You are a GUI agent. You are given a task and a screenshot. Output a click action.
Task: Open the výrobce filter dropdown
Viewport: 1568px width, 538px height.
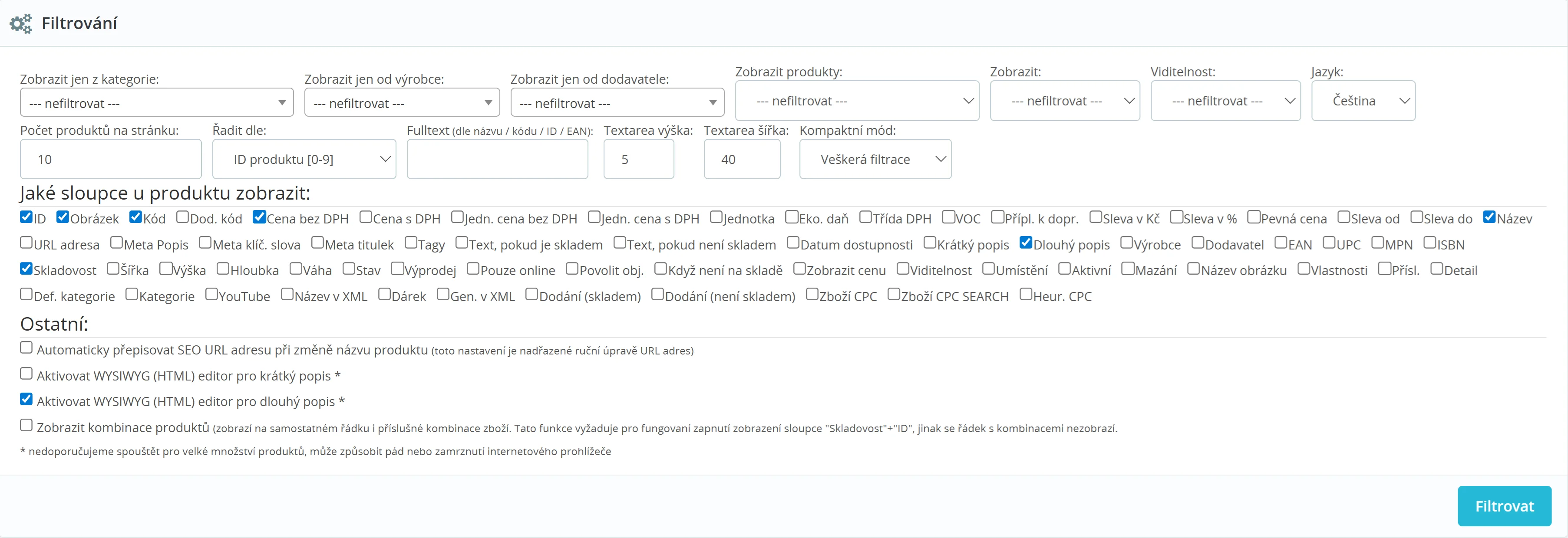[402, 103]
